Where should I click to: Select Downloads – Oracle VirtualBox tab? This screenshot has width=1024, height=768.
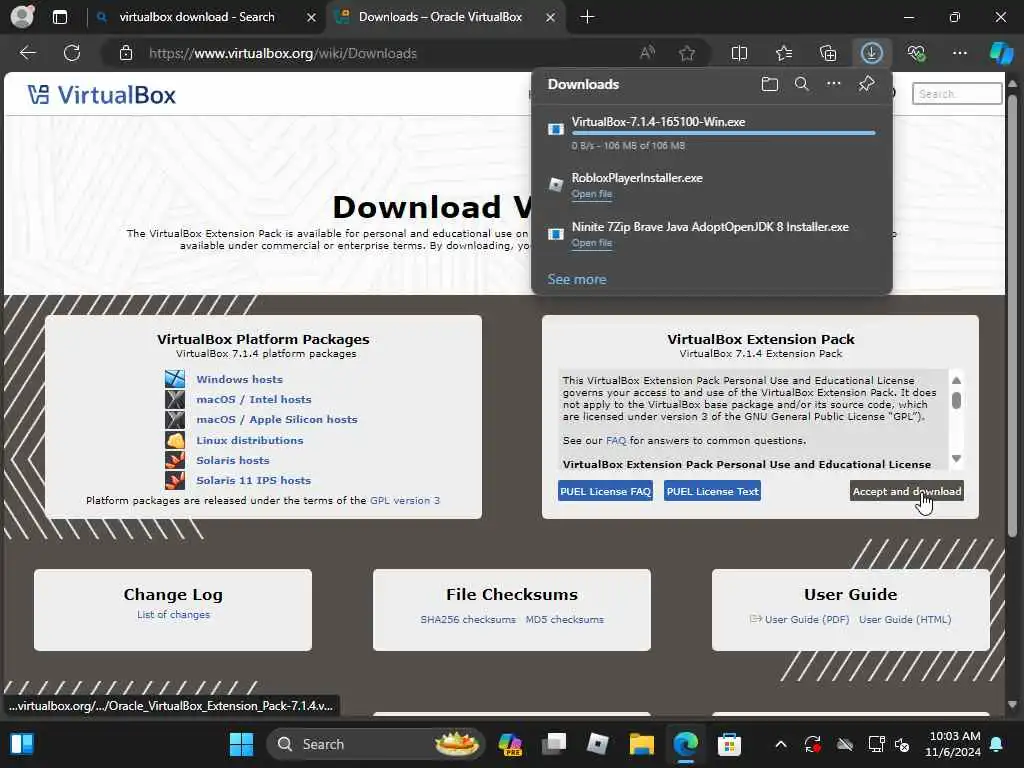(440, 17)
